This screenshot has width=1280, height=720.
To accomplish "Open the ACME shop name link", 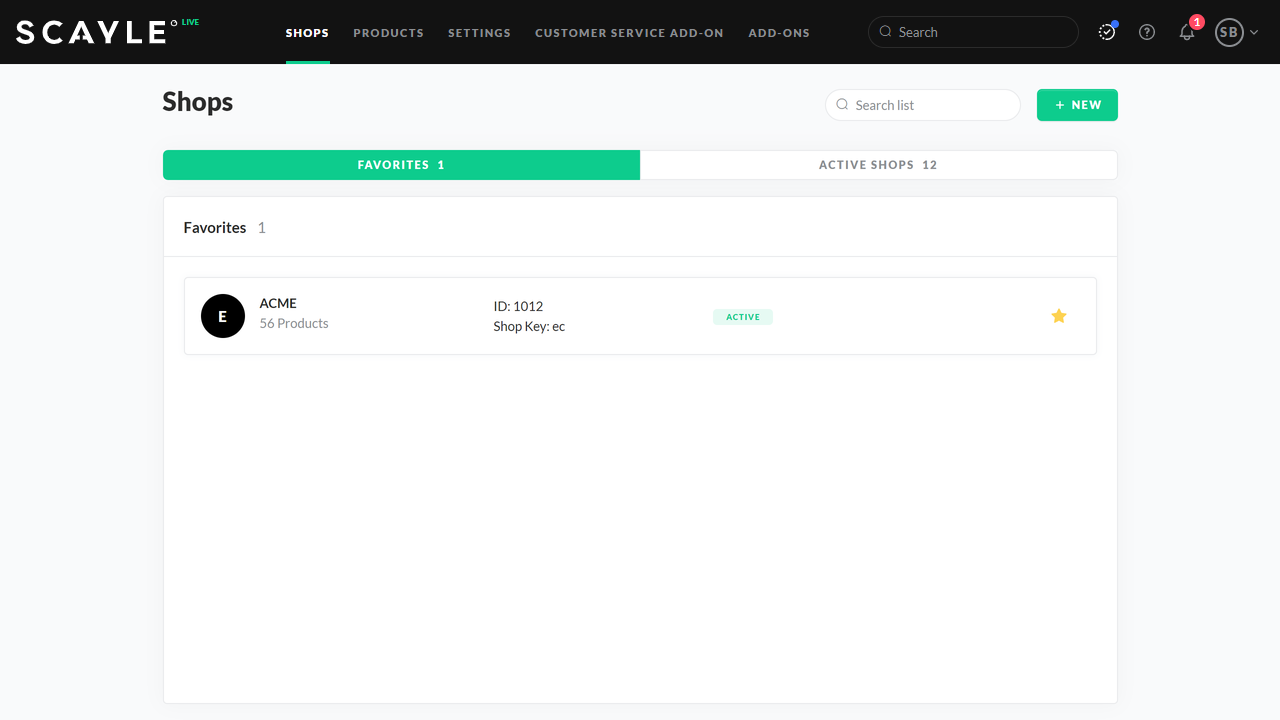I will click(x=278, y=303).
